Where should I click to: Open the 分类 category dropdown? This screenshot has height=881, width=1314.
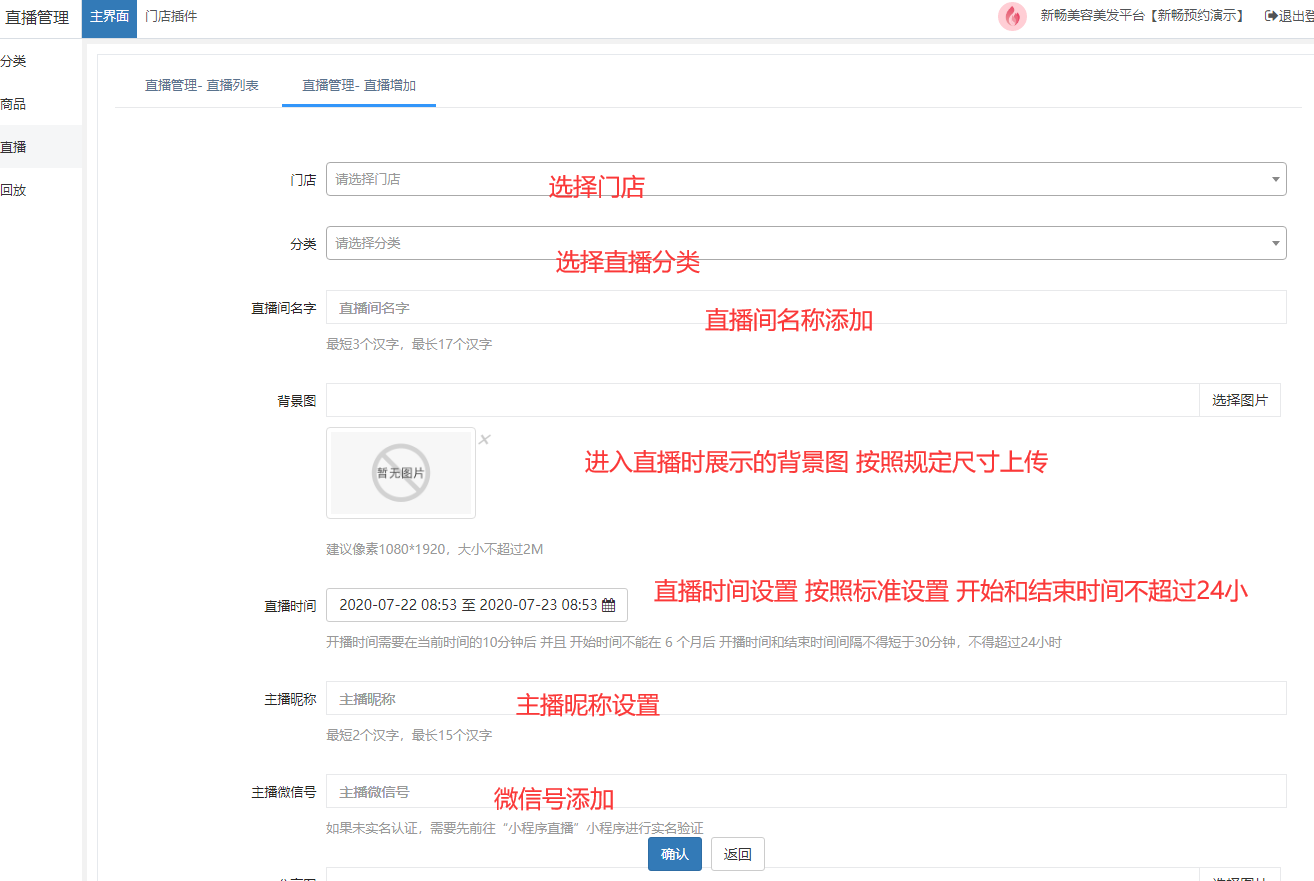pos(806,243)
